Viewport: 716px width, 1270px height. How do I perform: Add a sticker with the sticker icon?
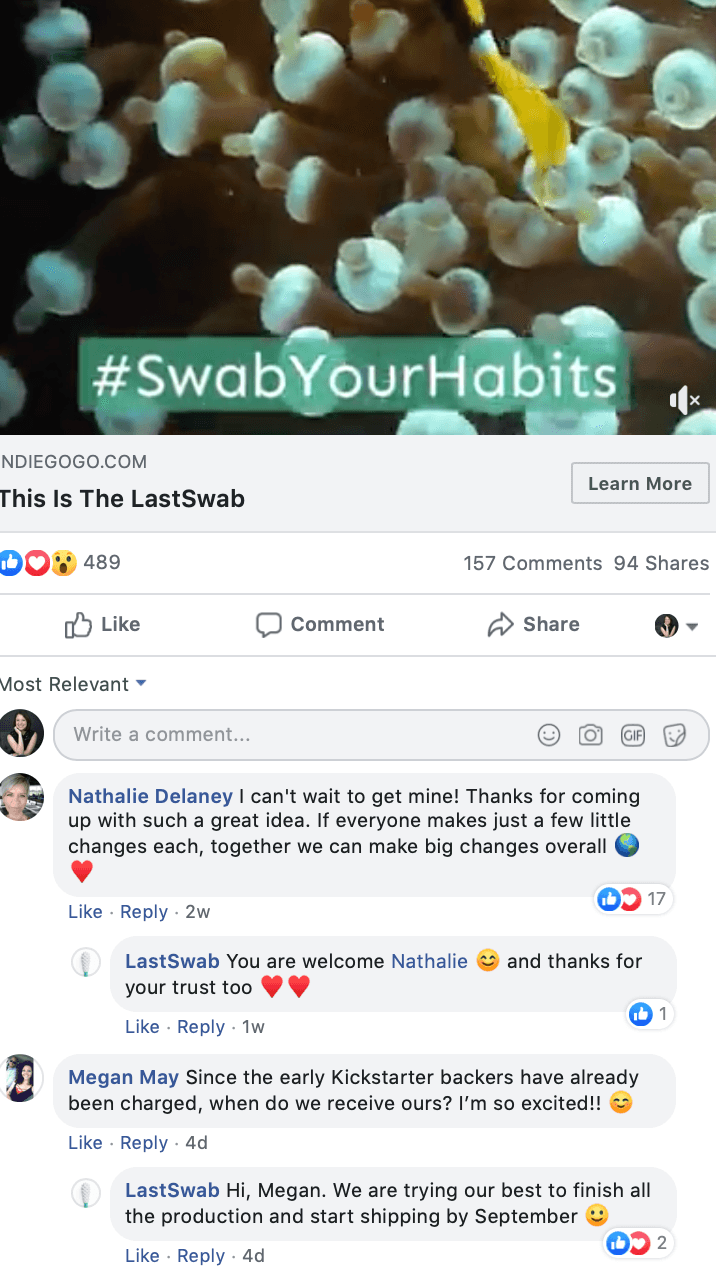(x=675, y=735)
